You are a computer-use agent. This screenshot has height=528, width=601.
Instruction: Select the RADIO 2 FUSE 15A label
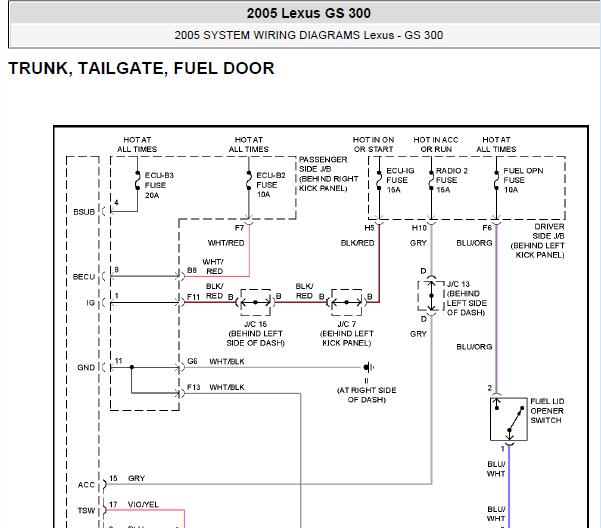[x=452, y=180]
